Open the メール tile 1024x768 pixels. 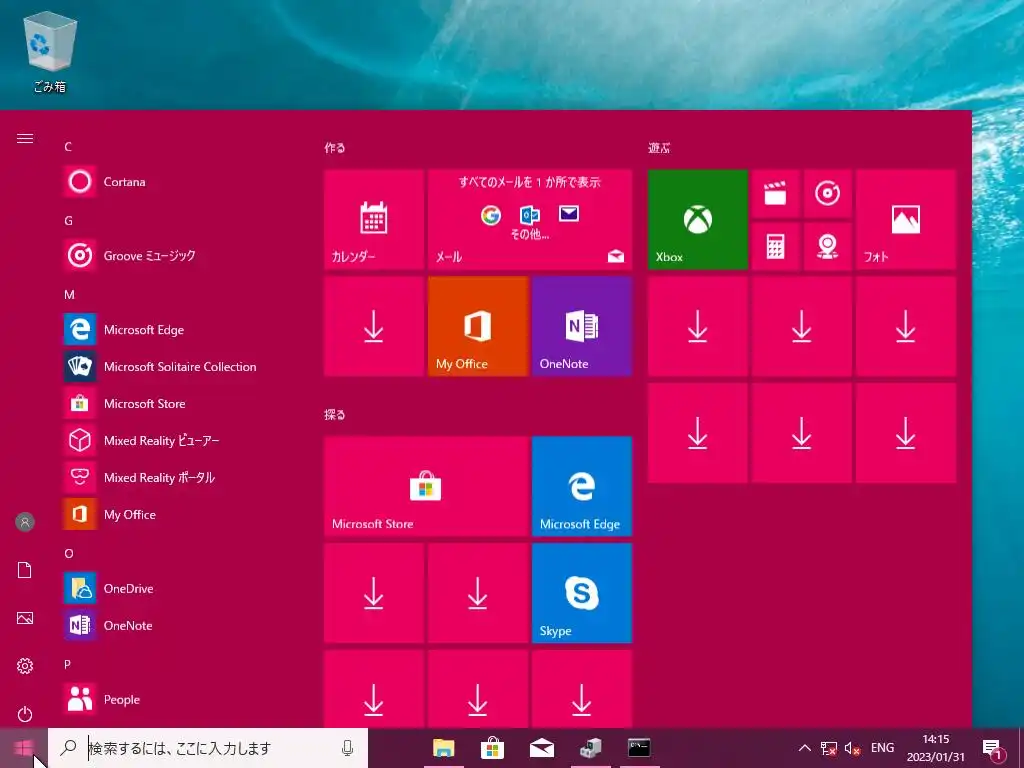pyautogui.click(x=530, y=219)
